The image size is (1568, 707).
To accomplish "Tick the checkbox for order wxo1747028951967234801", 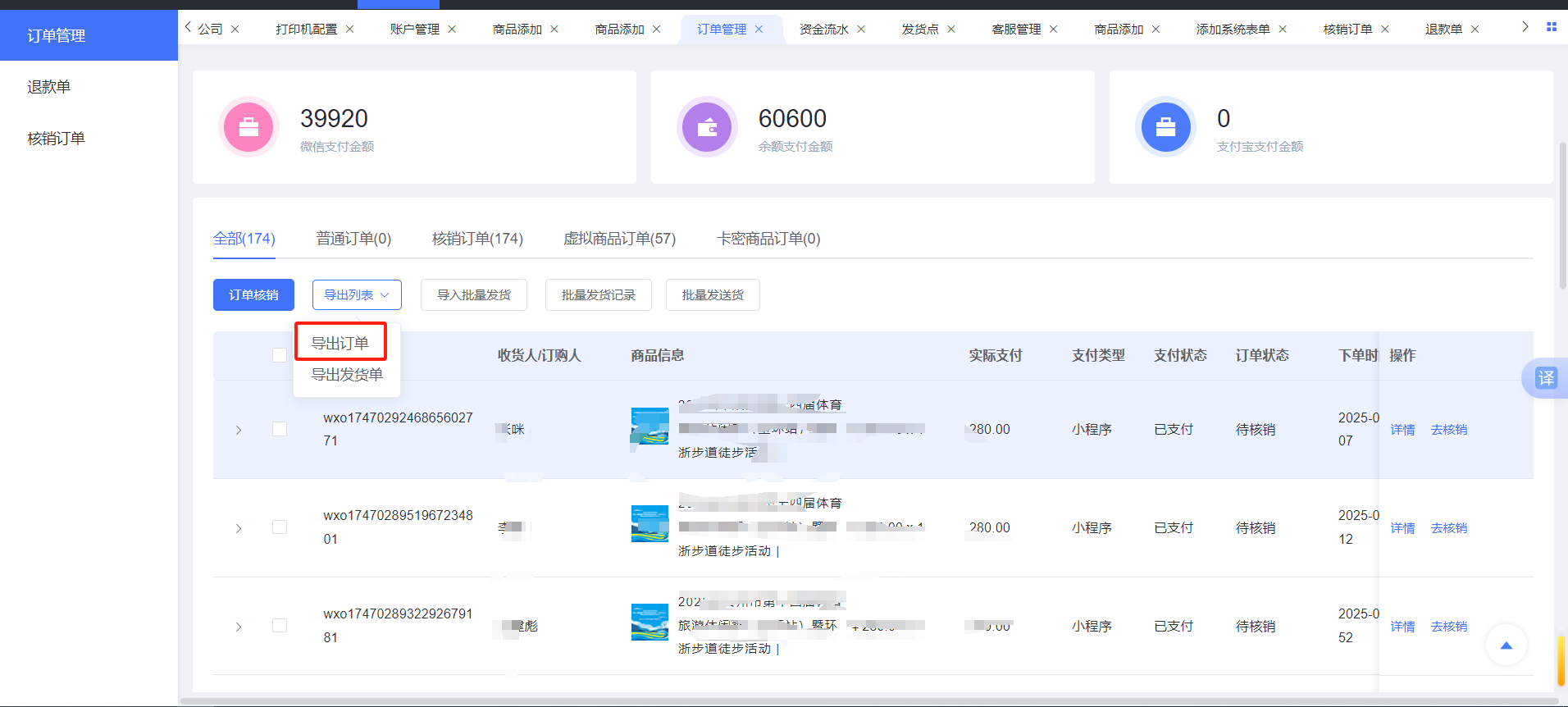I will click(280, 527).
